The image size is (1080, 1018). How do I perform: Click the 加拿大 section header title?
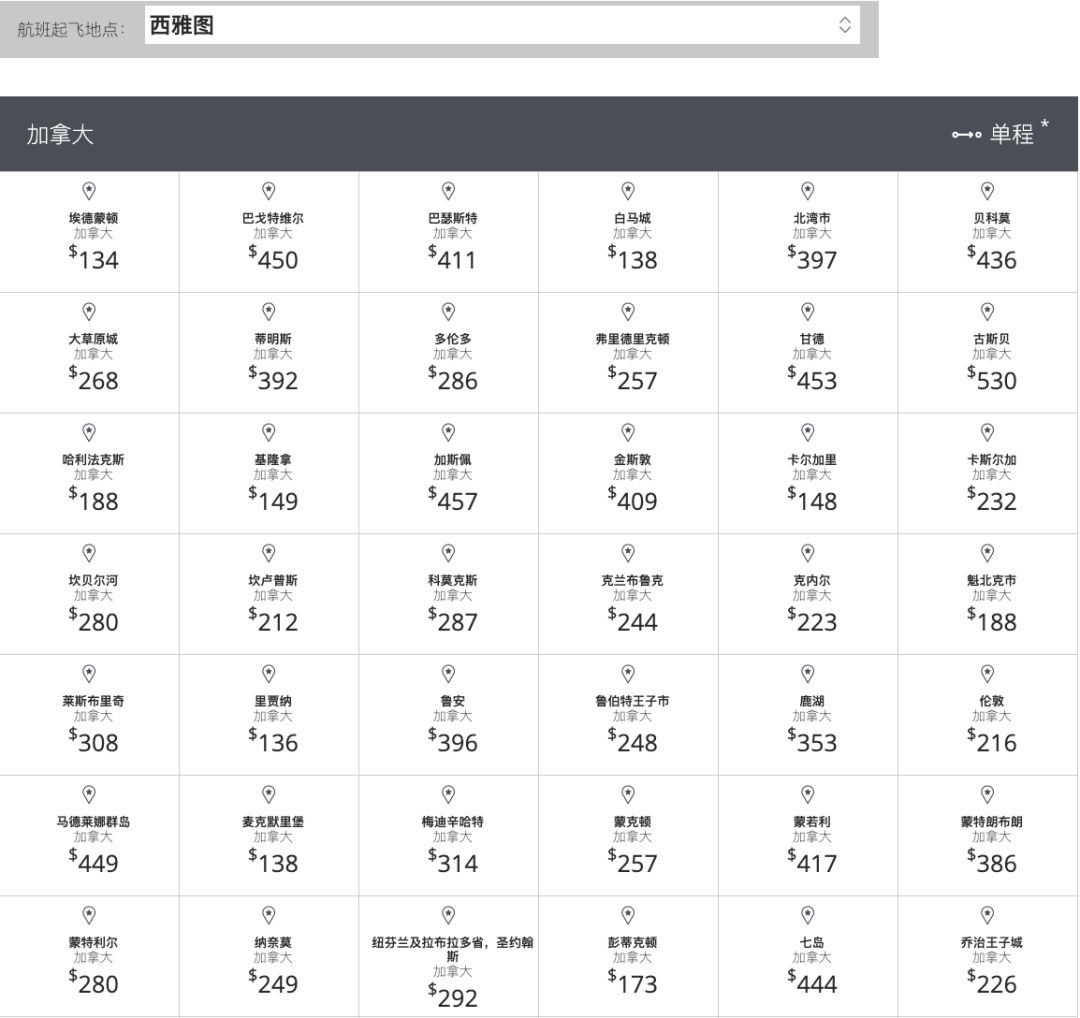point(60,134)
